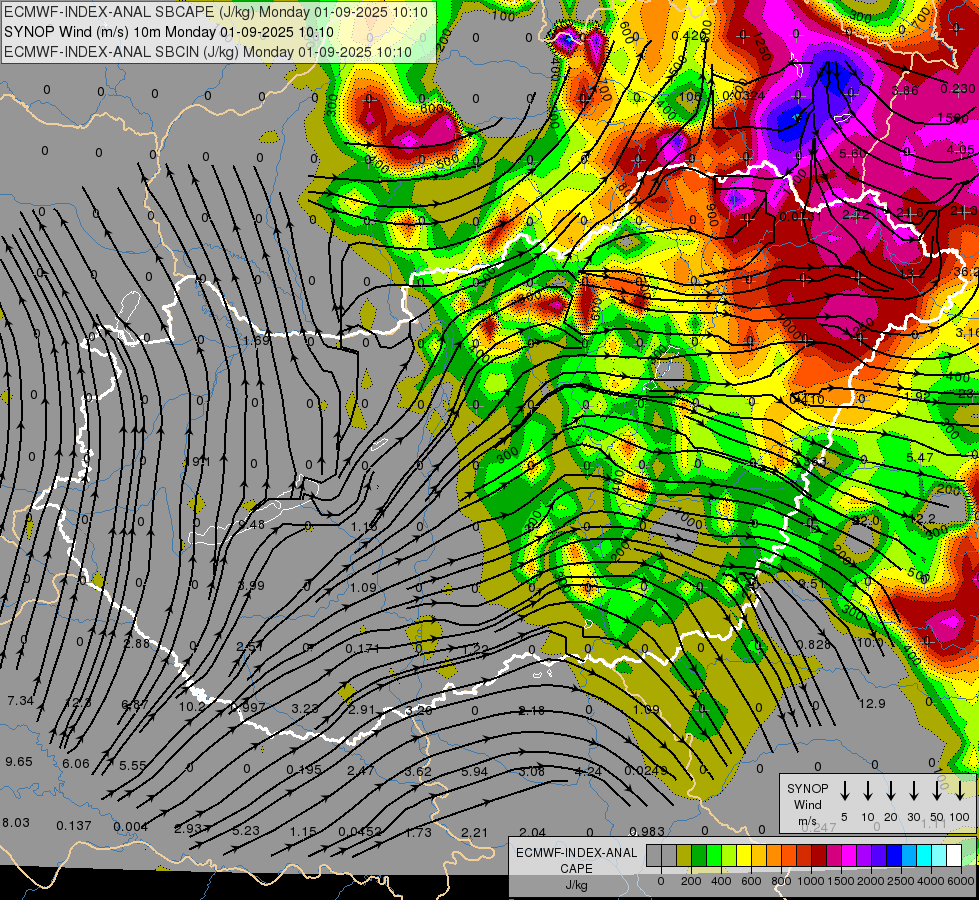Click the wind arrow above the 5 label
This screenshot has height=900, width=979.
tap(845, 790)
